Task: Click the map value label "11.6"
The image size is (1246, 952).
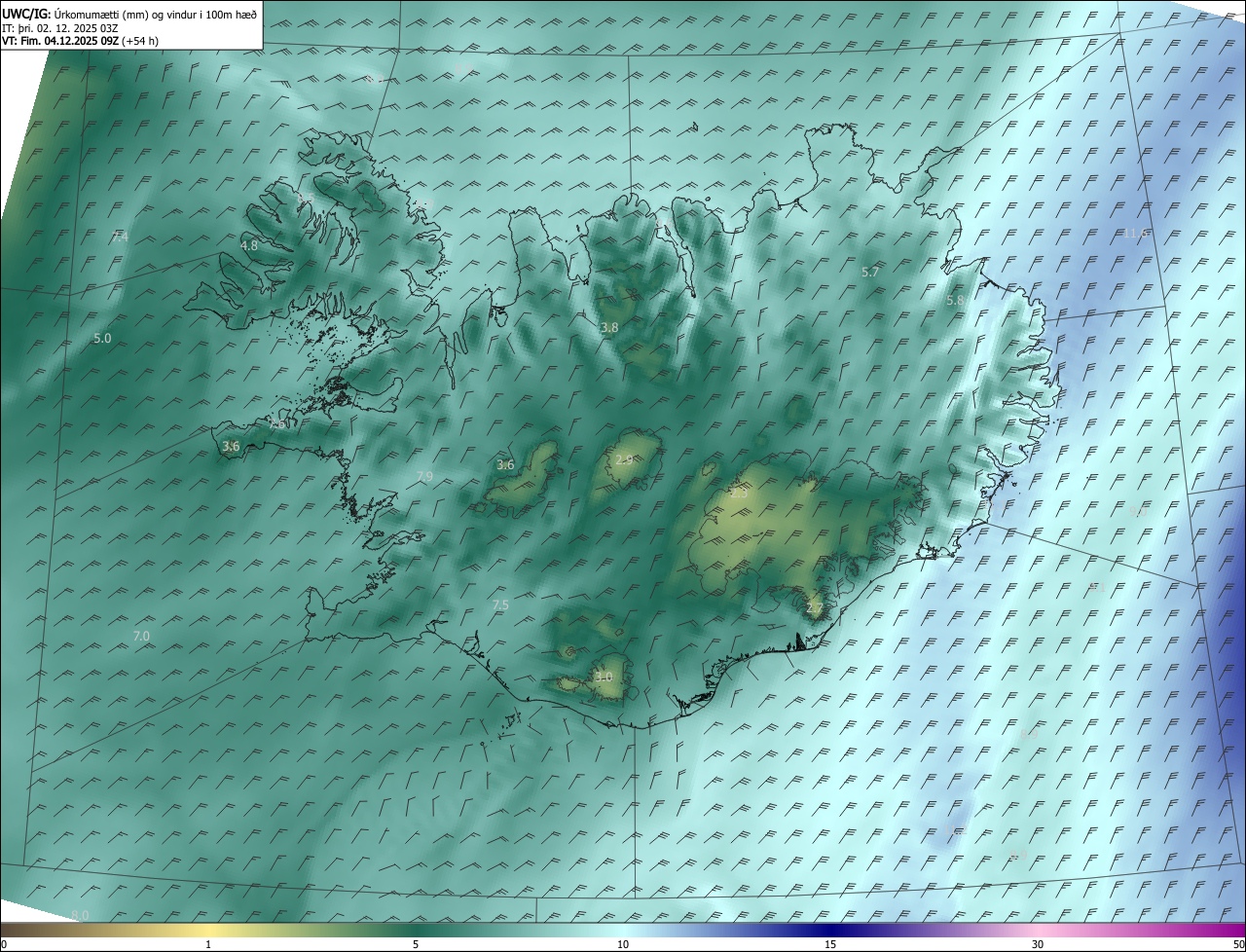Action: (x=1136, y=234)
